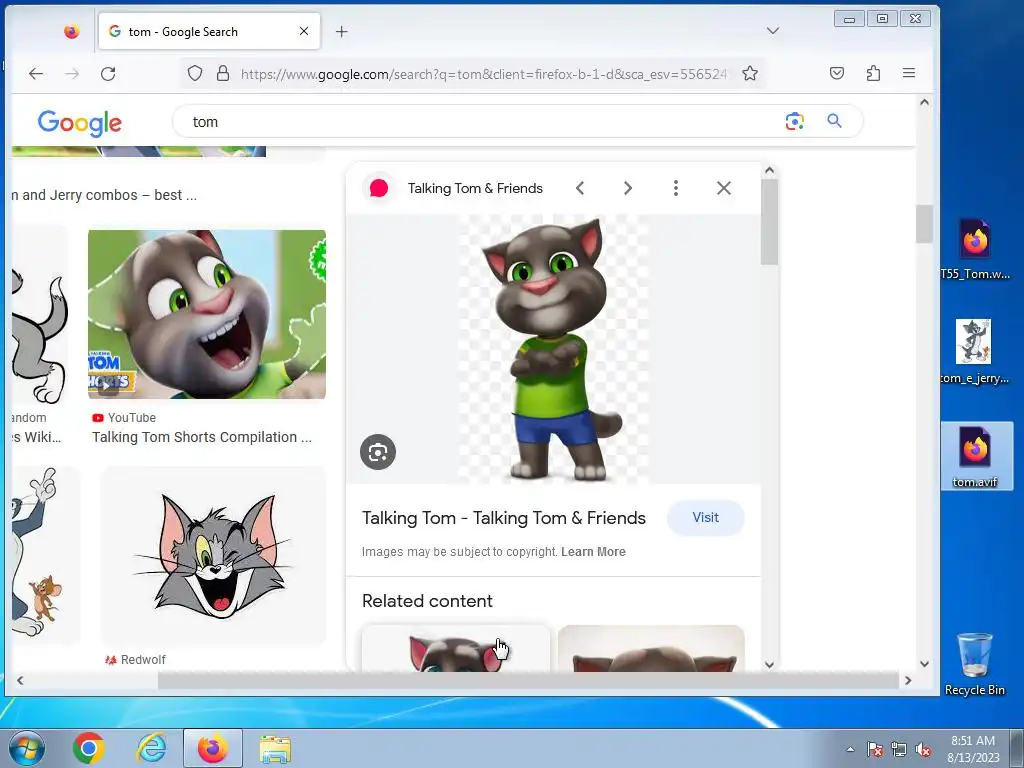Image resolution: width=1024 pixels, height=768 pixels.
Task: Bookmark this page with the star
Action: point(750,73)
